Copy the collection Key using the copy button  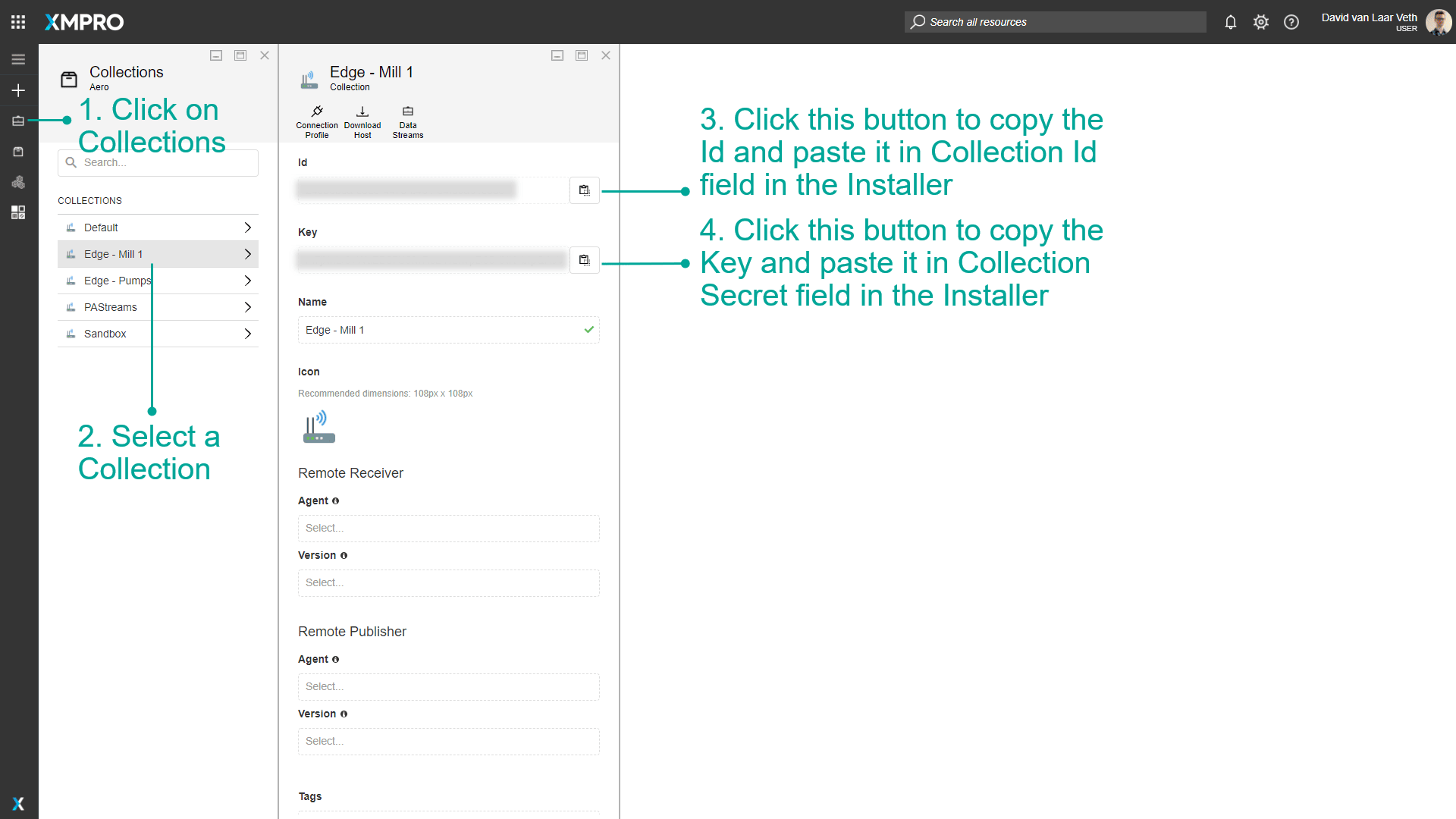(x=583, y=259)
